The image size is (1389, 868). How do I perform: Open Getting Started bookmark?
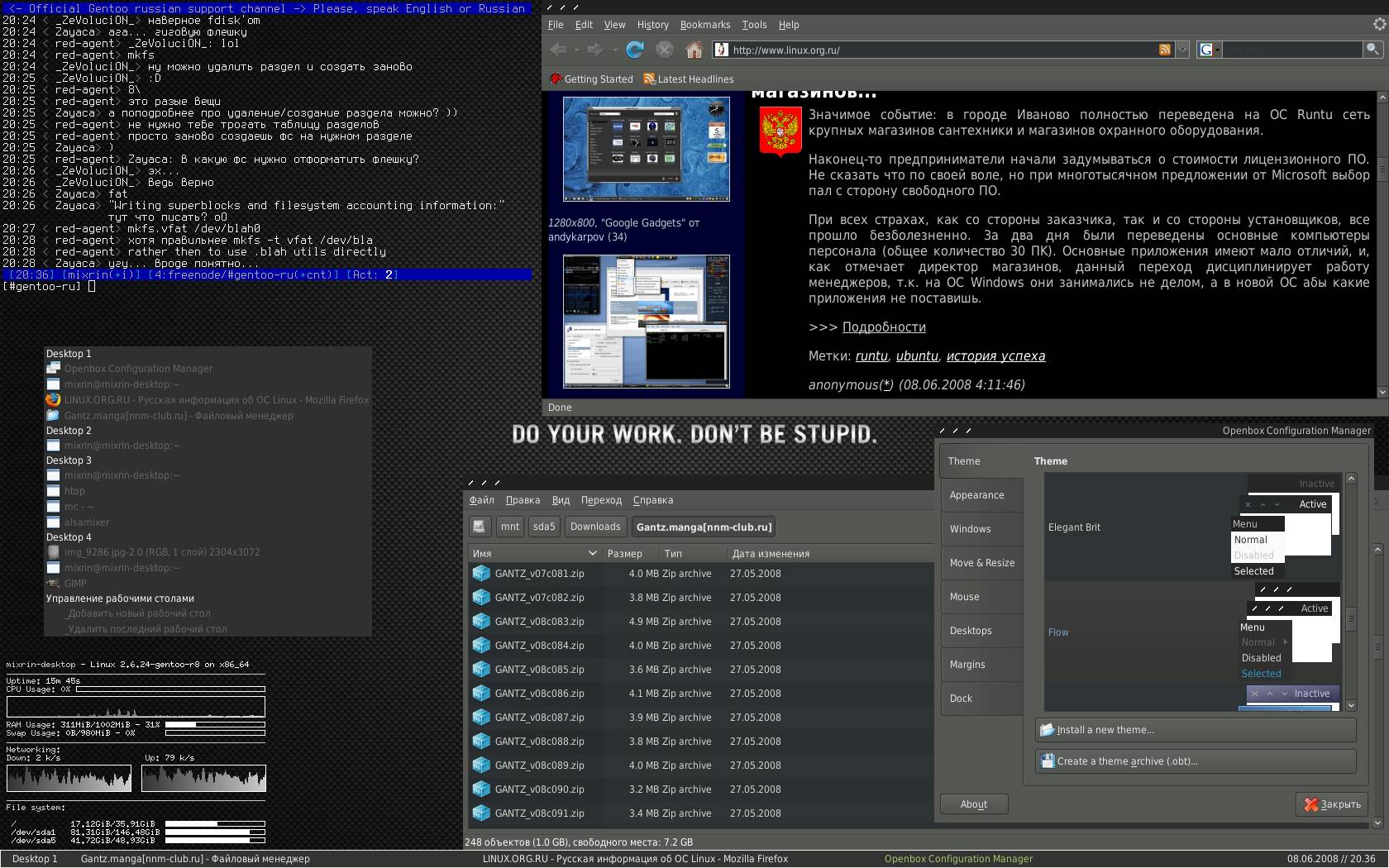coord(592,79)
